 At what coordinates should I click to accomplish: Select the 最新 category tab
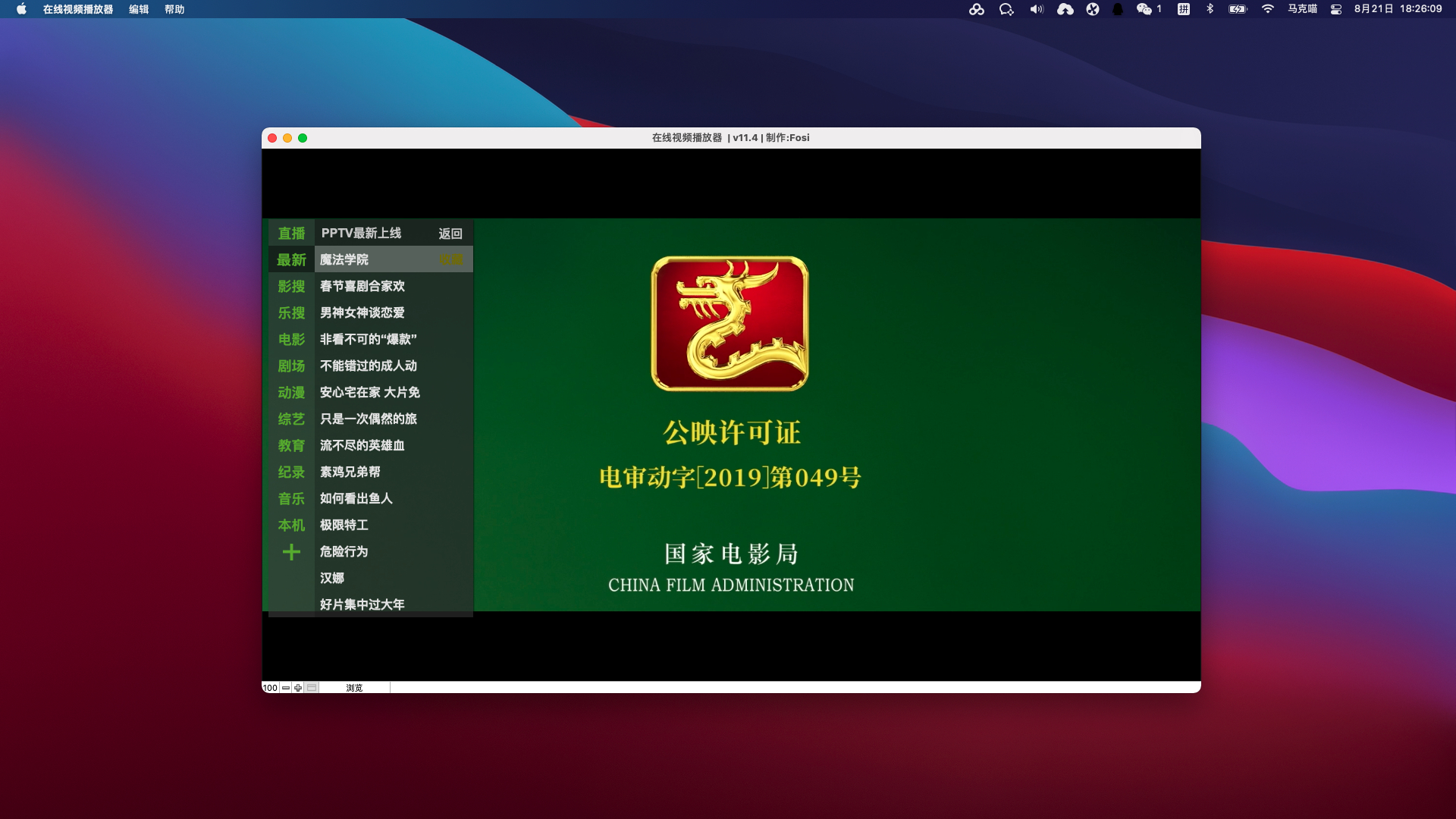click(291, 260)
